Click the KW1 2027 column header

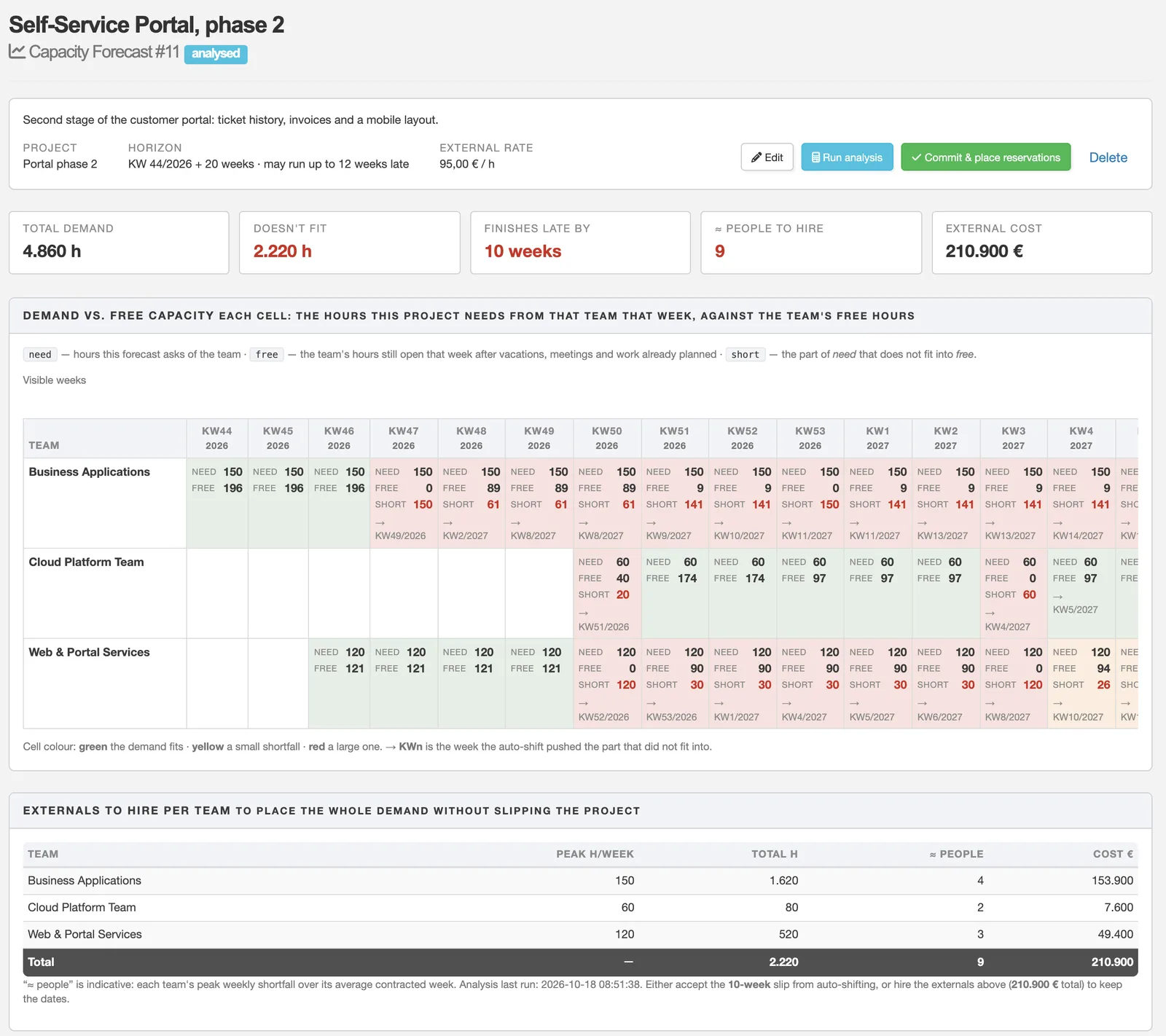point(878,438)
